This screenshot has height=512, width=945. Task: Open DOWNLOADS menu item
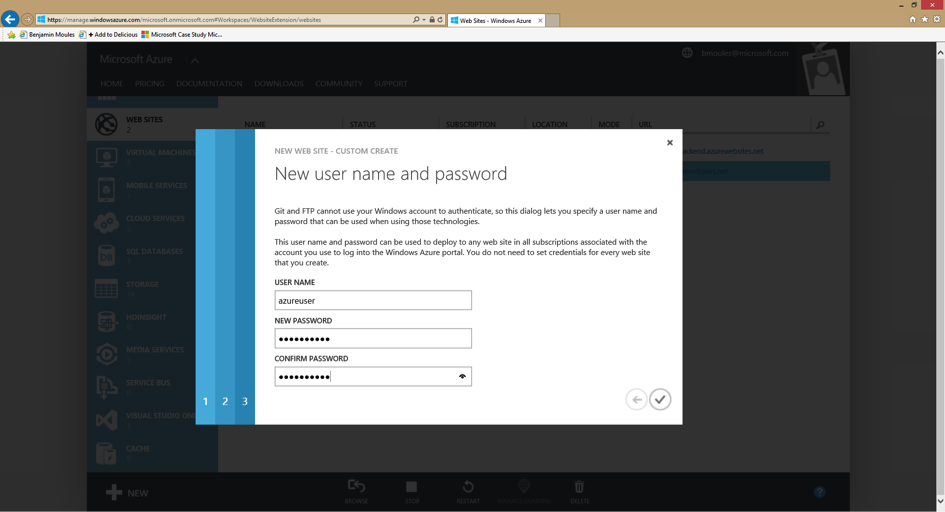click(278, 84)
